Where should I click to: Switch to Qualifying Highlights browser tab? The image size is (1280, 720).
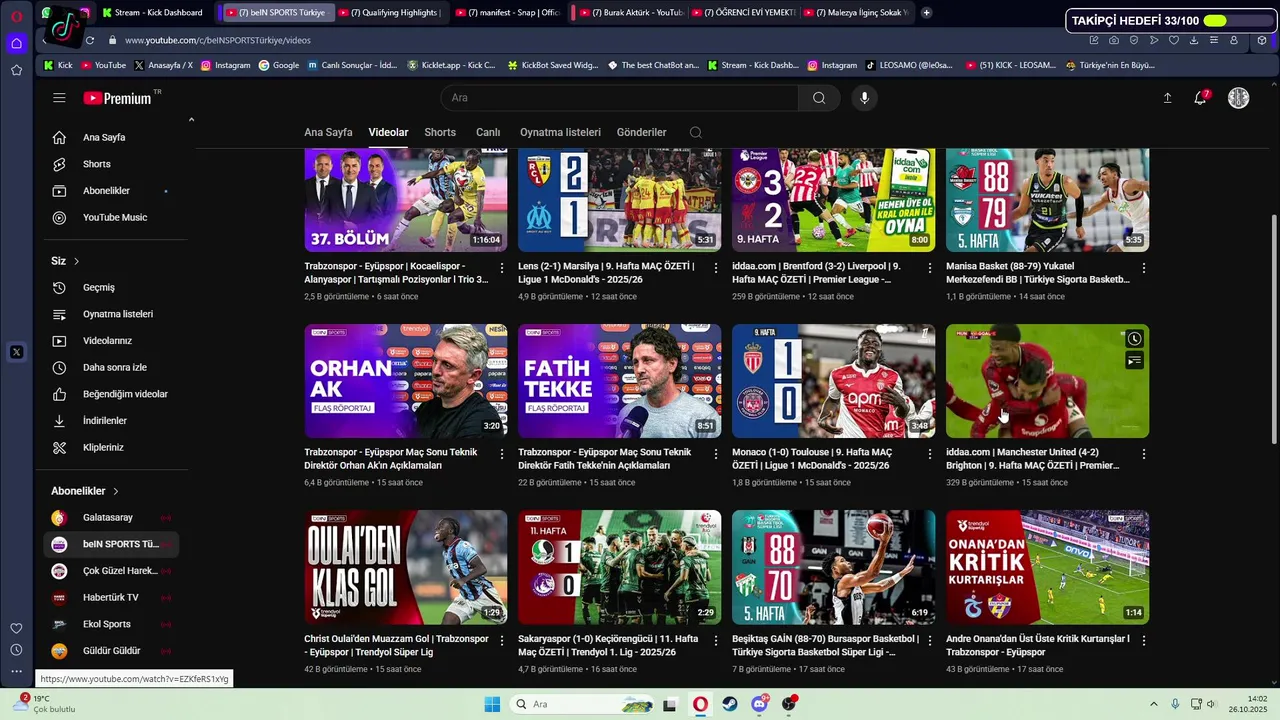pyautogui.click(x=388, y=12)
